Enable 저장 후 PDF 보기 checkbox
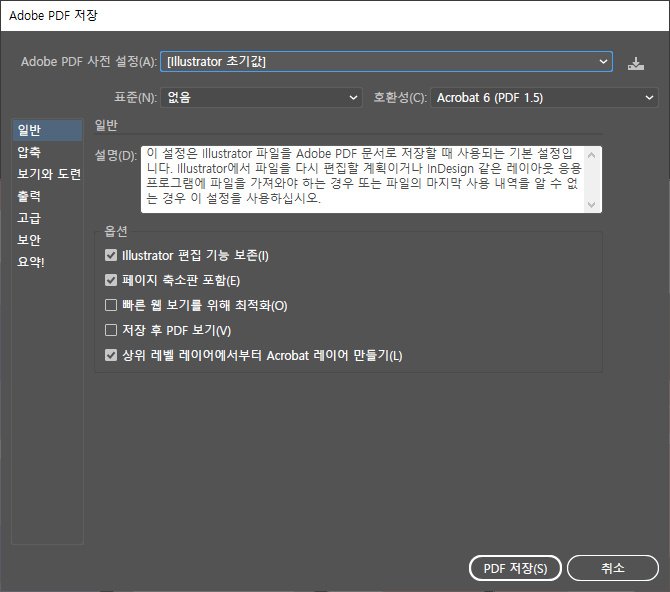670x592 pixels. click(112, 330)
